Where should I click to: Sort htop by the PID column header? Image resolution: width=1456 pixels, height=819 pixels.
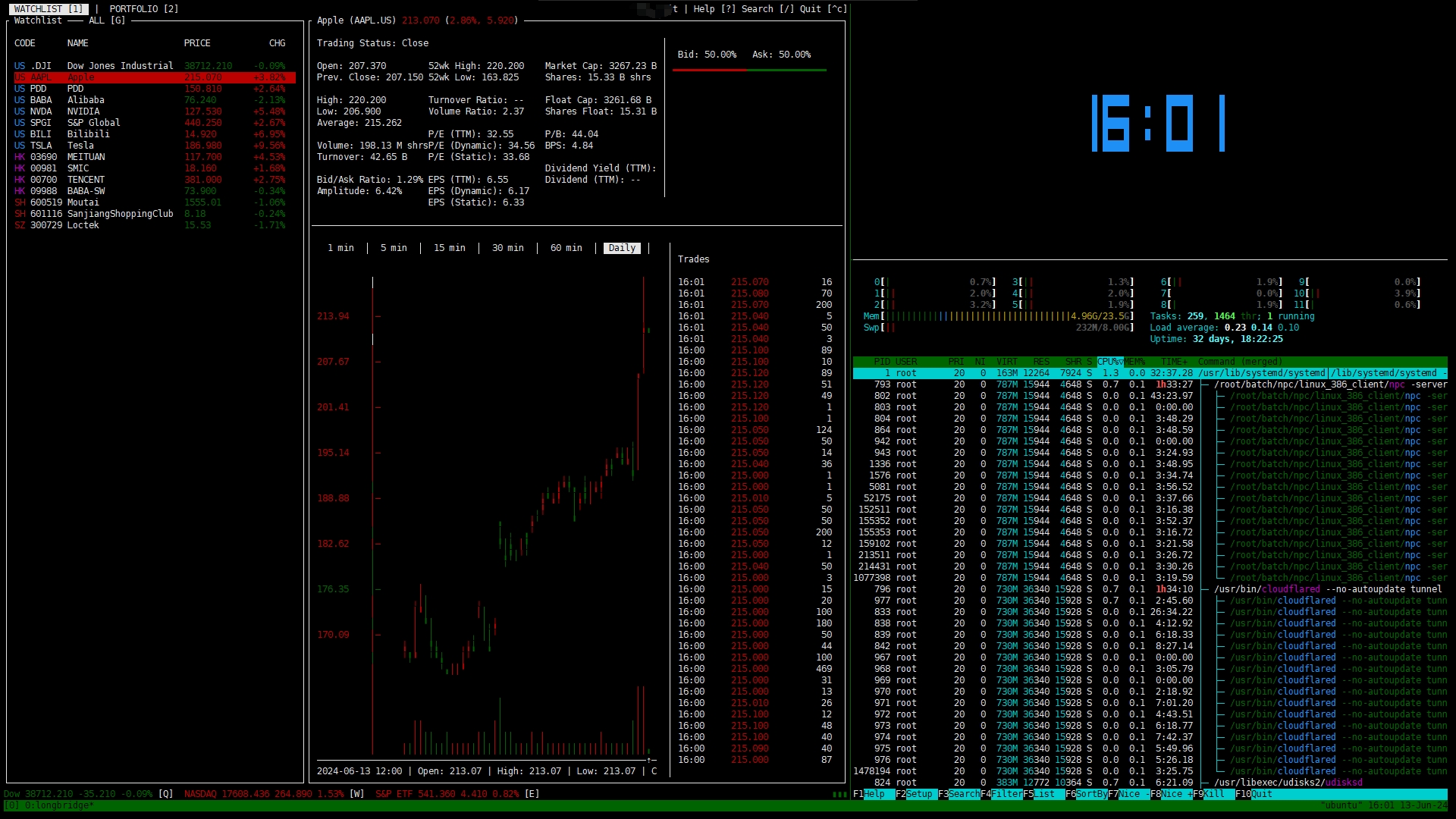(882, 362)
